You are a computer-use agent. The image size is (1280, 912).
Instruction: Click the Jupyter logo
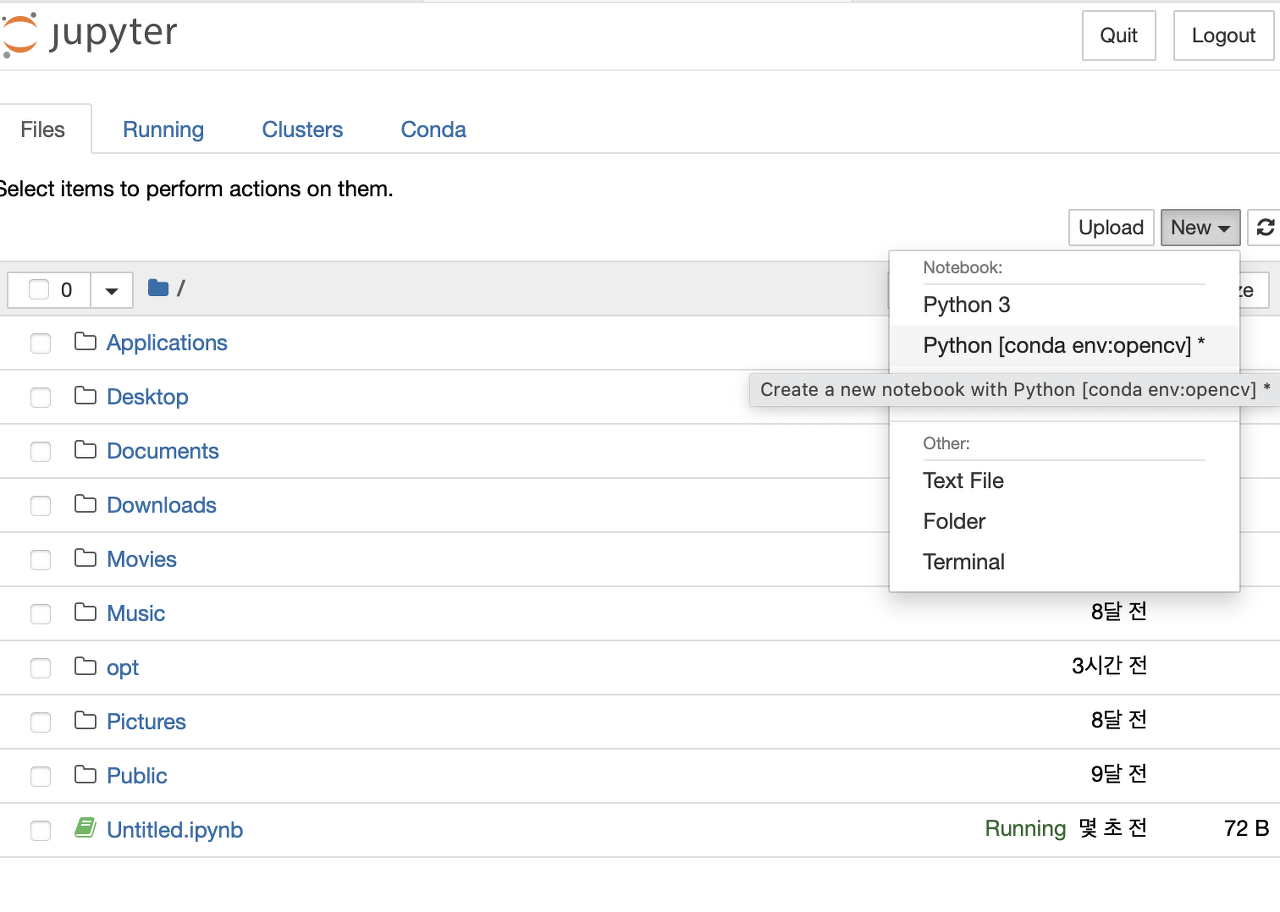90,34
